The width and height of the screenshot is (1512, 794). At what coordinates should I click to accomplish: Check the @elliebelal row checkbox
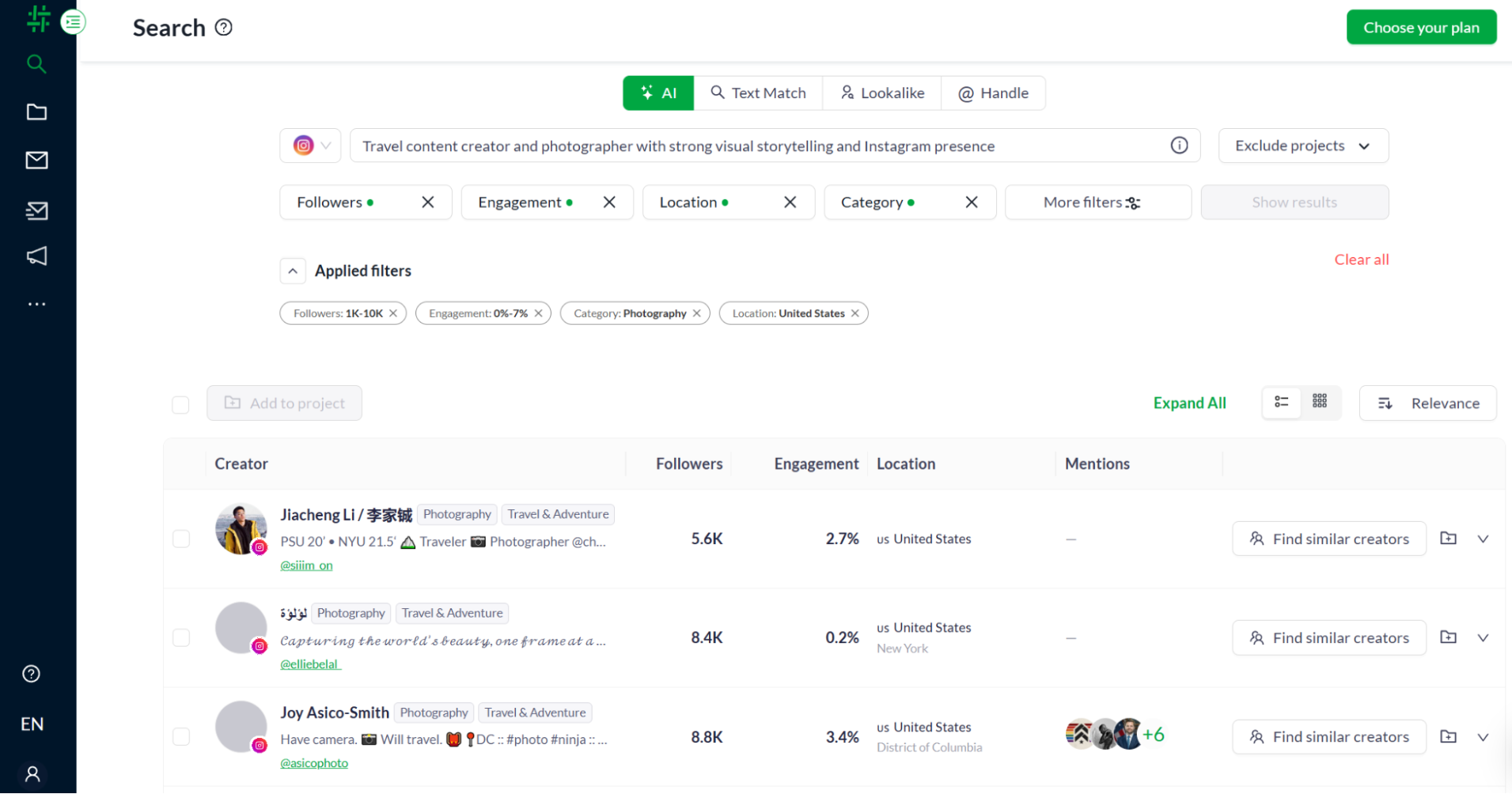click(181, 637)
